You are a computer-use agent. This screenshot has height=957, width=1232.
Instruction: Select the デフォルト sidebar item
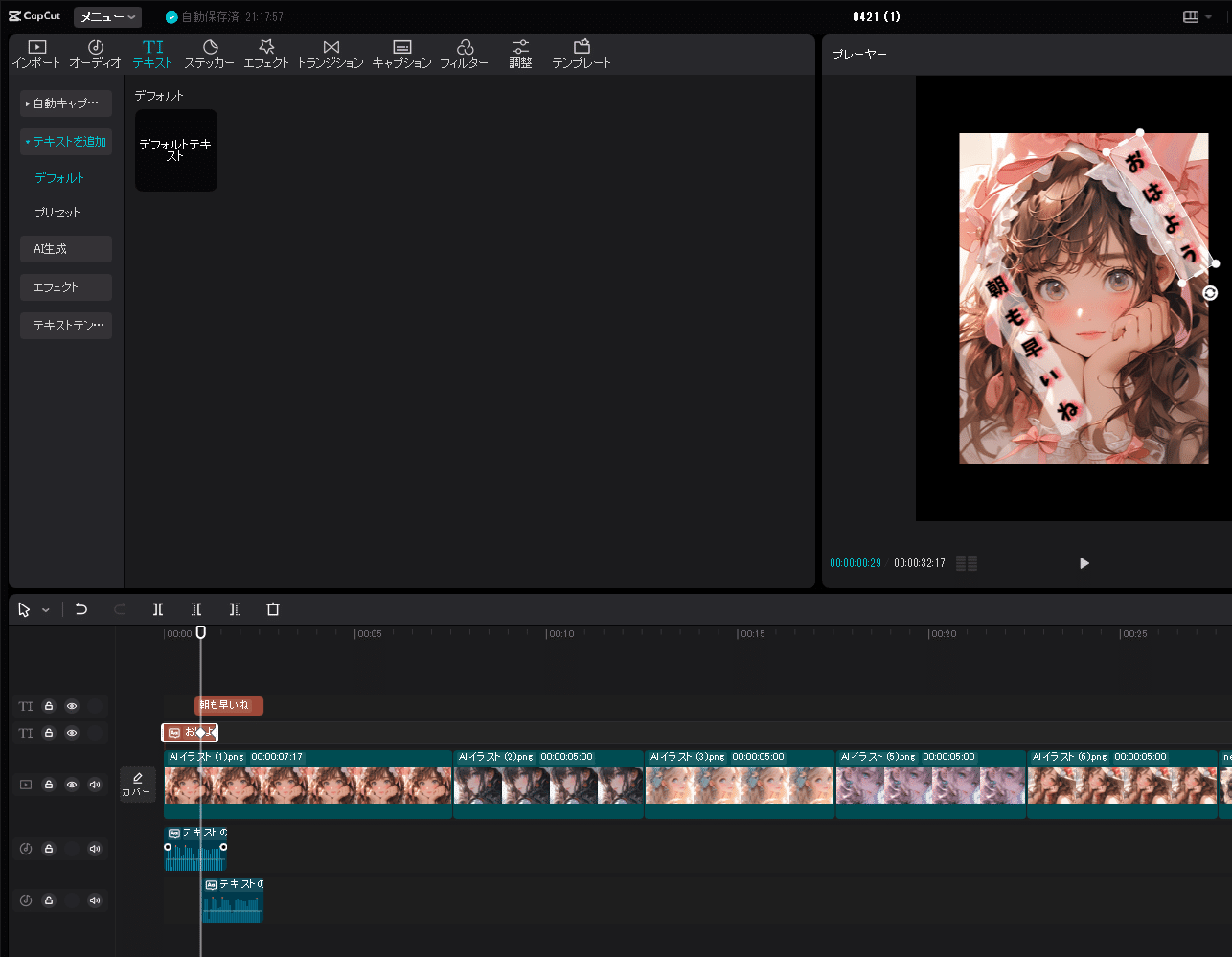59,178
